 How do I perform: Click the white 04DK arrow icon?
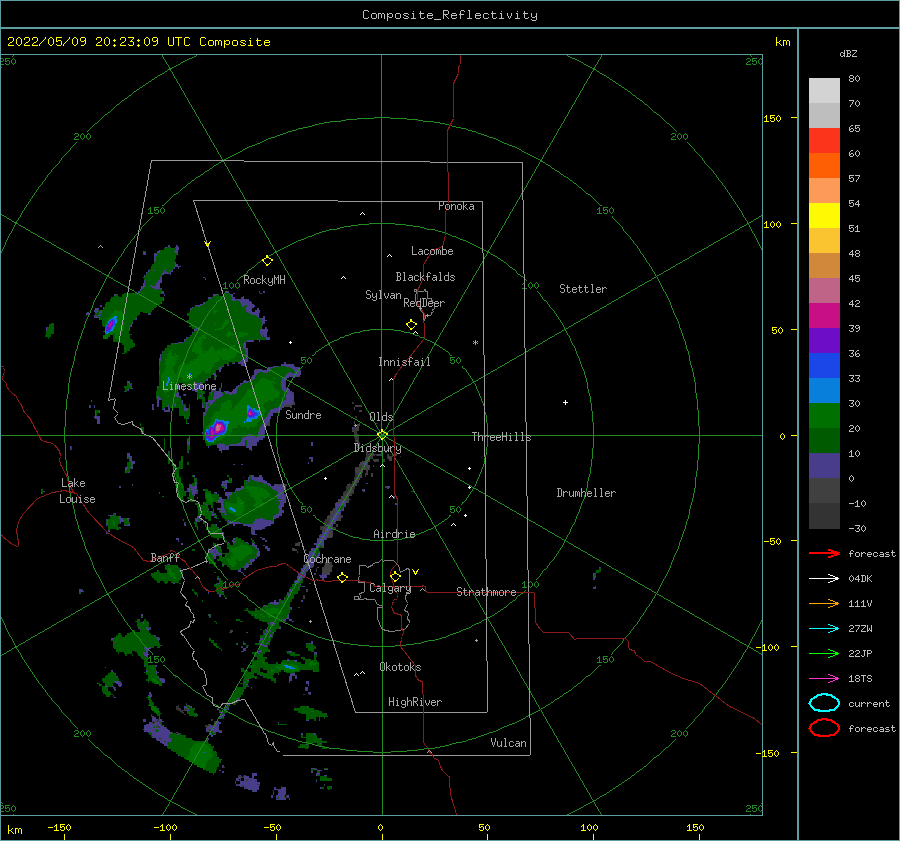(824, 579)
